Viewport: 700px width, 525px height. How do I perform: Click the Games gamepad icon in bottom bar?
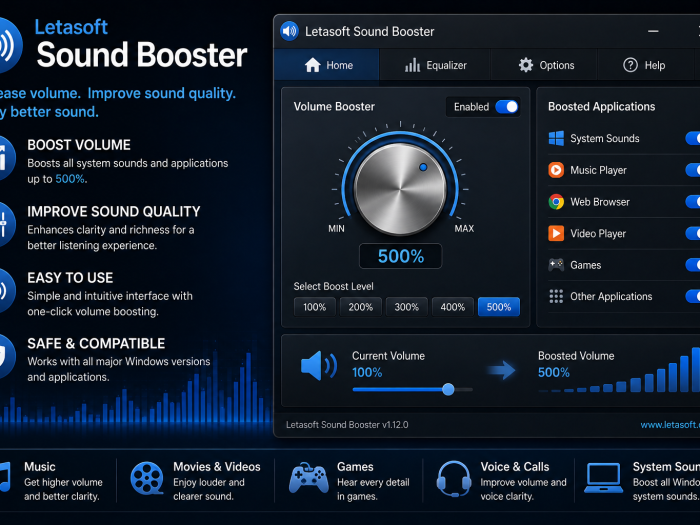click(x=308, y=478)
